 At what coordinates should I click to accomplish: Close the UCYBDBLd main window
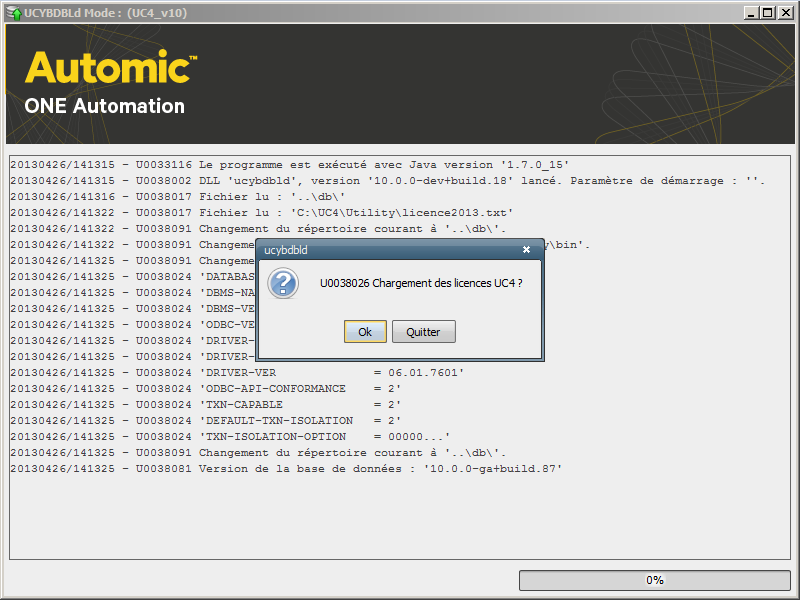click(786, 13)
